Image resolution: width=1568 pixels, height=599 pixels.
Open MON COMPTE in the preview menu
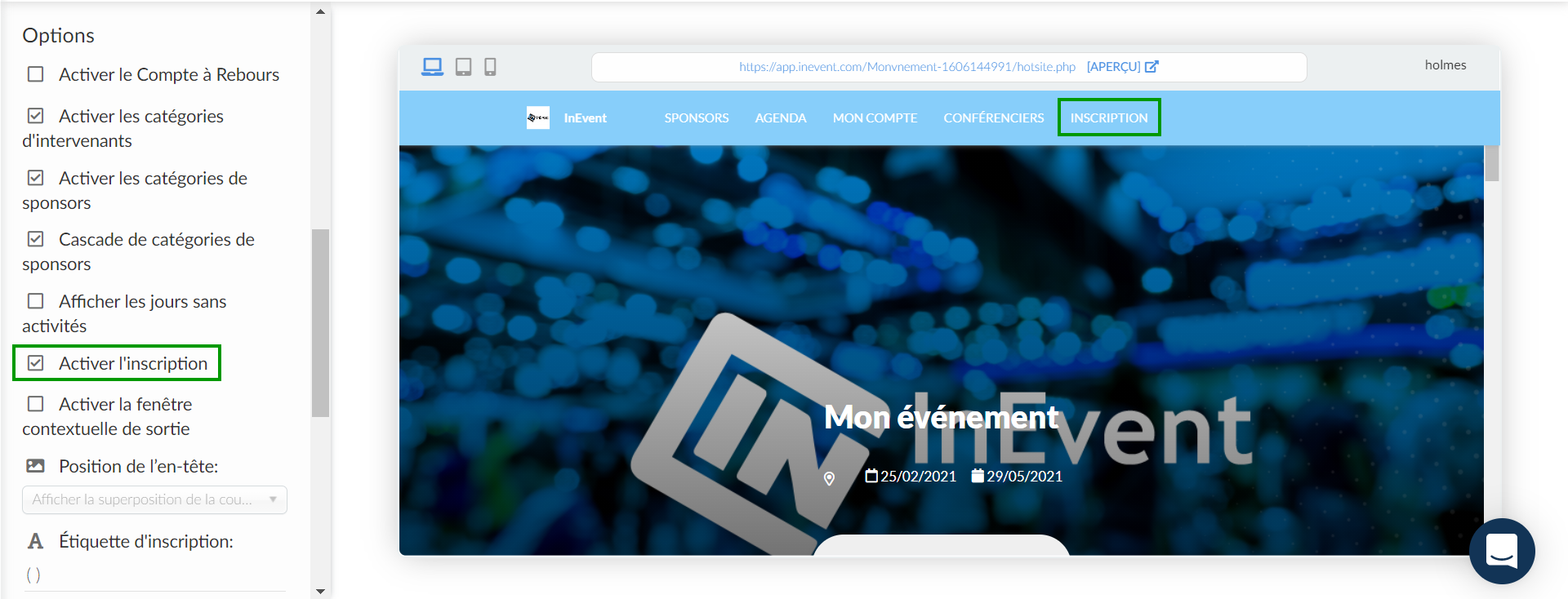coord(875,118)
